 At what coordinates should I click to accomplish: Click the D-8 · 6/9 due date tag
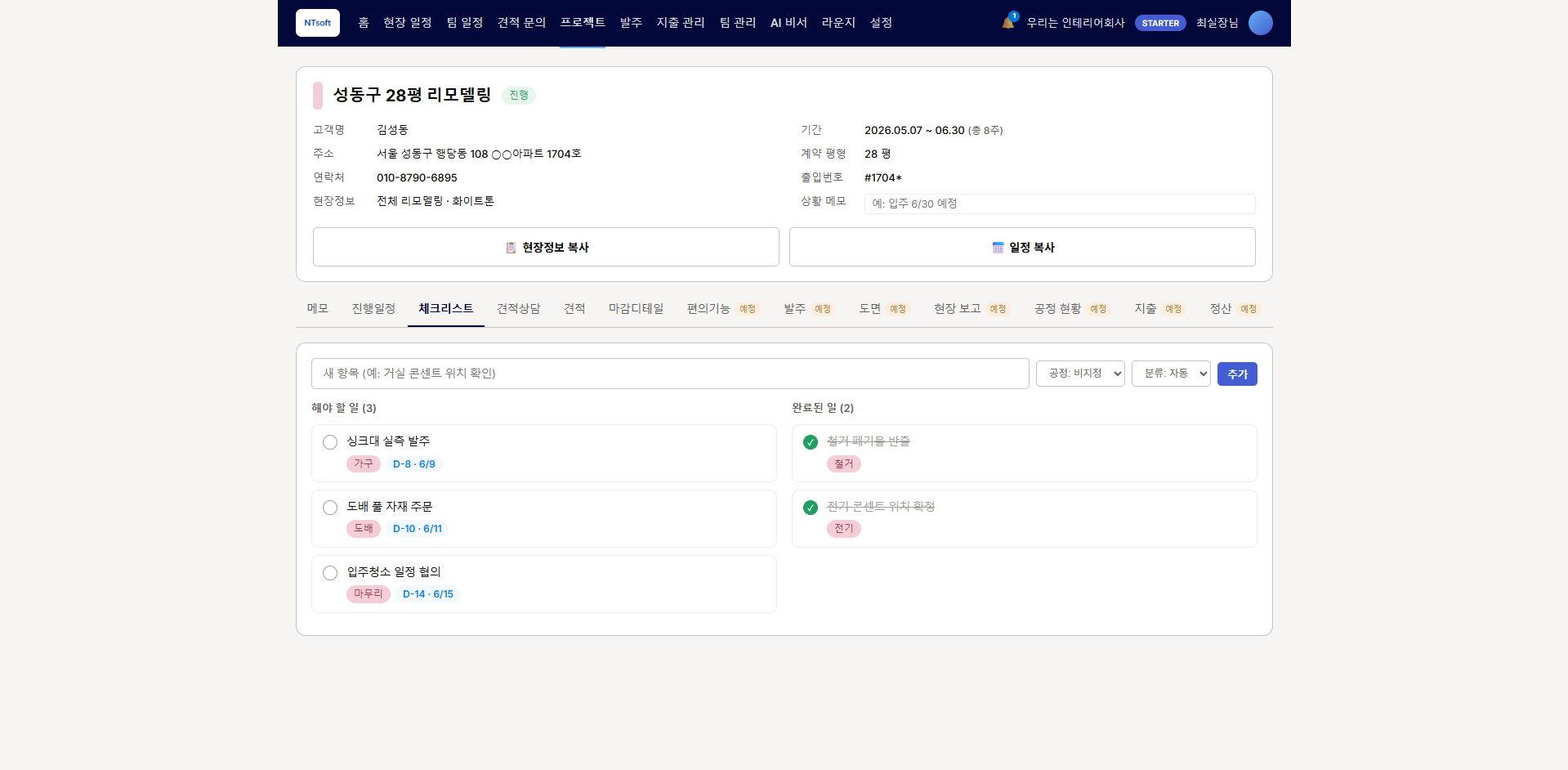pos(414,463)
